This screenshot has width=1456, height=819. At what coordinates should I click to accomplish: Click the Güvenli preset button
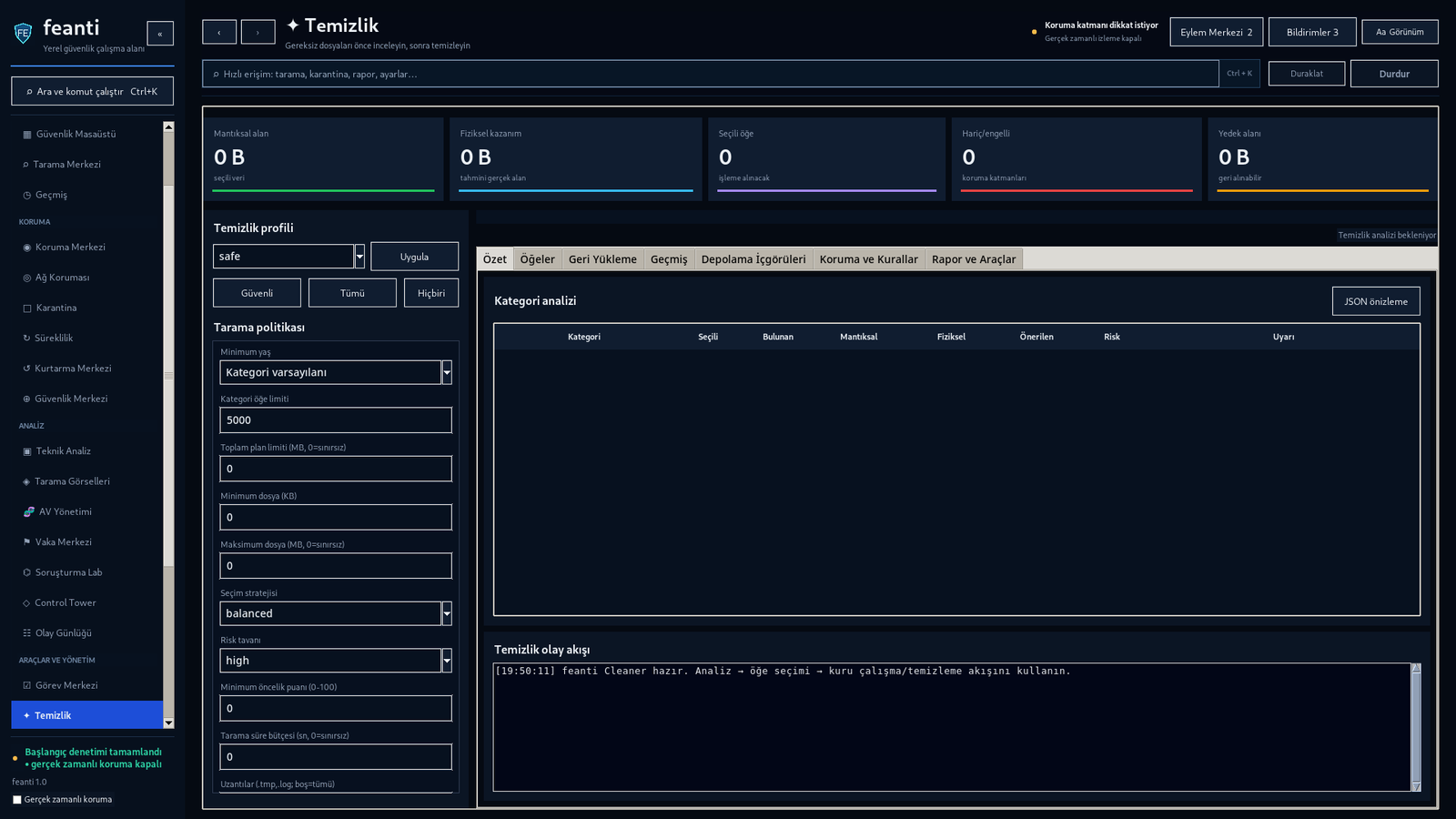pos(257,293)
